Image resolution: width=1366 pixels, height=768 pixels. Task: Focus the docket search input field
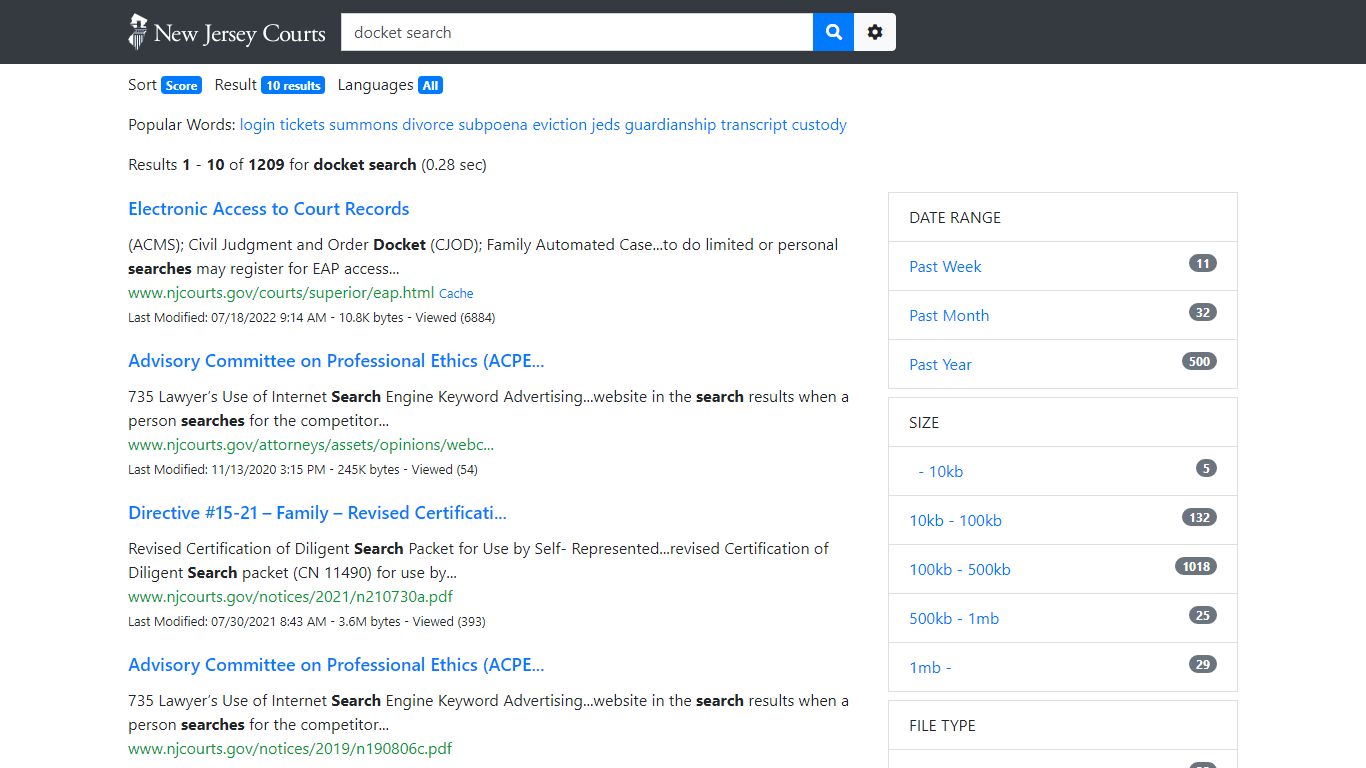click(577, 32)
